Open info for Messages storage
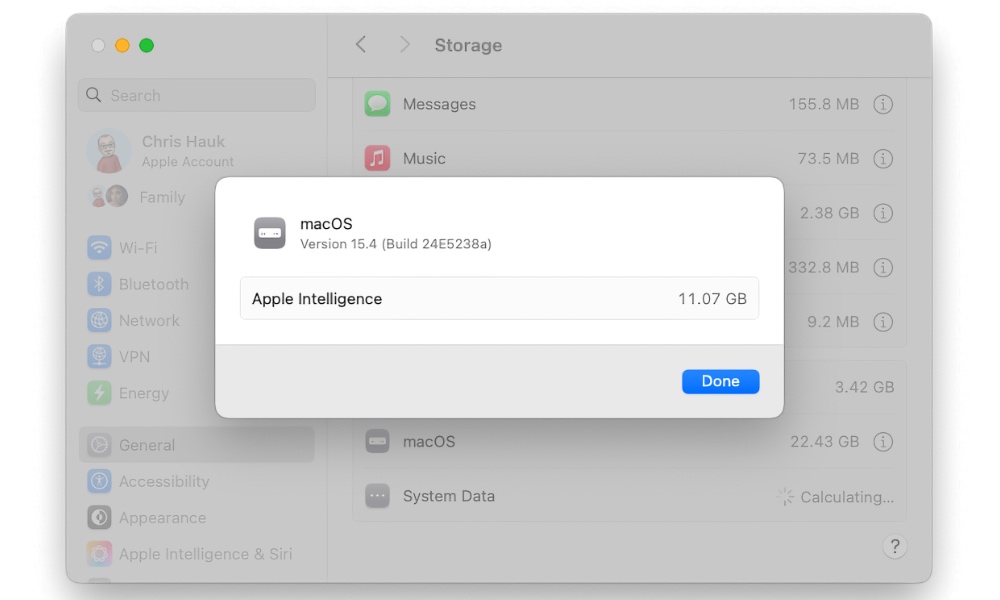Screen dimensions: 1000x600 883,104
